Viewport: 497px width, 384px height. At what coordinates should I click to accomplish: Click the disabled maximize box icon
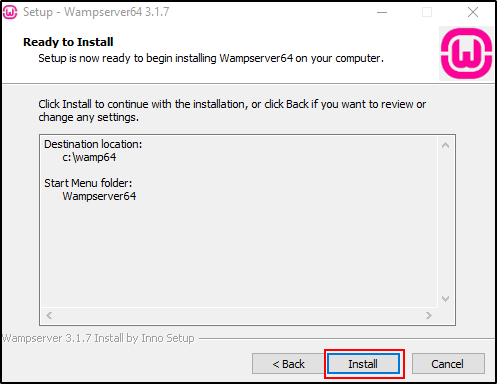point(427,12)
